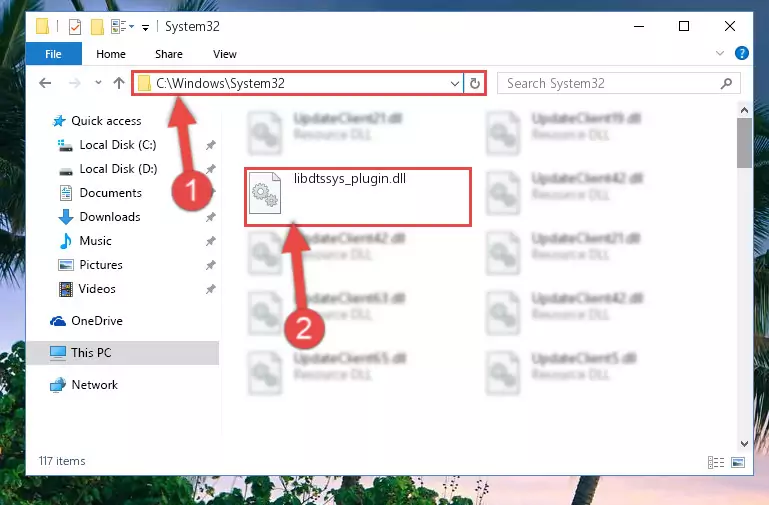The height and width of the screenshot is (505, 769).
Task: Select OneDrive in navigation pane
Action: [x=97, y=321]
